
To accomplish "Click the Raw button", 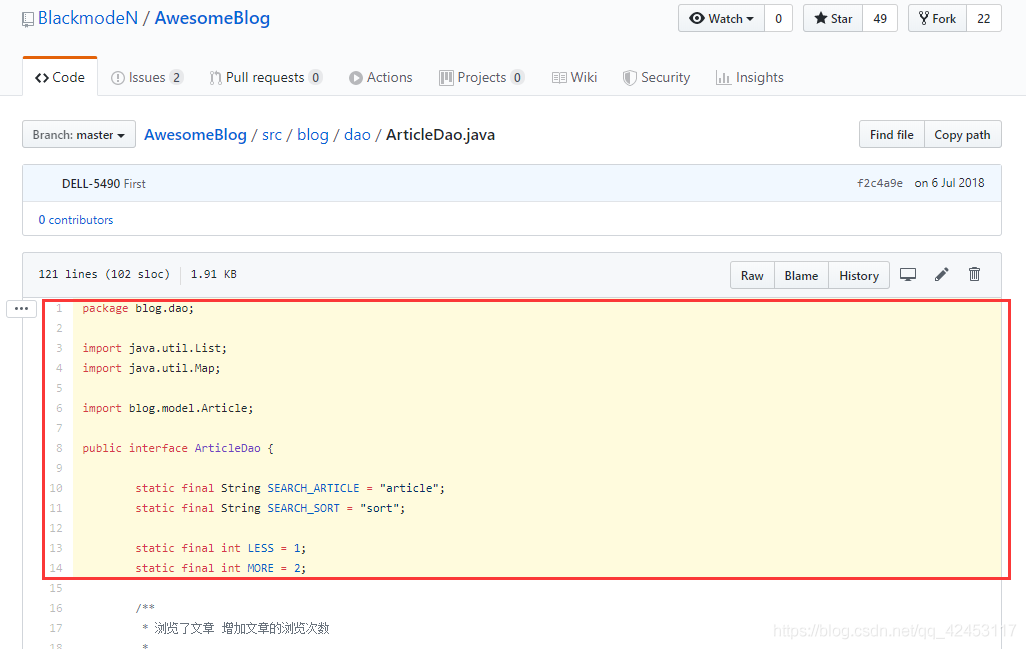I will pyautogui.click(x=752, y=275).
